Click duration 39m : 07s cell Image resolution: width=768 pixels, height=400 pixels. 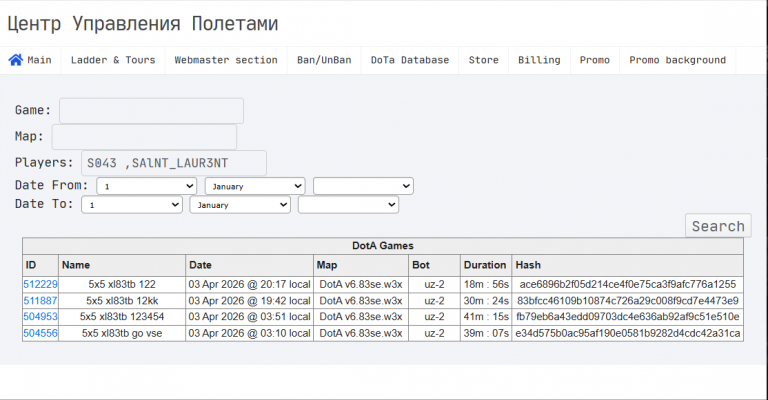point(486,333)
